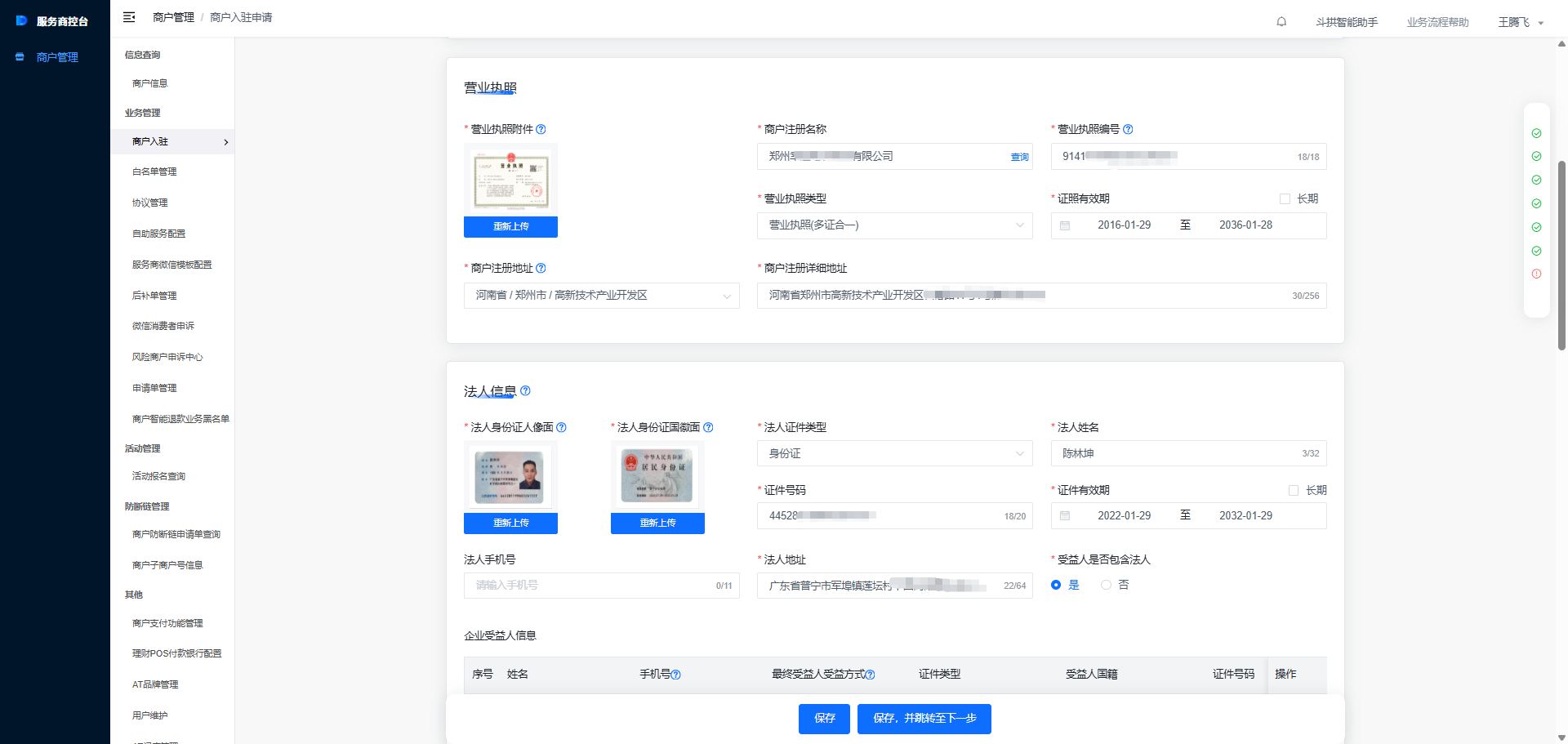The height and width of the screenshot is (744, 1568).
Task: Open the 法人证件类型 dropdown
Action: click(x=894, y=453)
